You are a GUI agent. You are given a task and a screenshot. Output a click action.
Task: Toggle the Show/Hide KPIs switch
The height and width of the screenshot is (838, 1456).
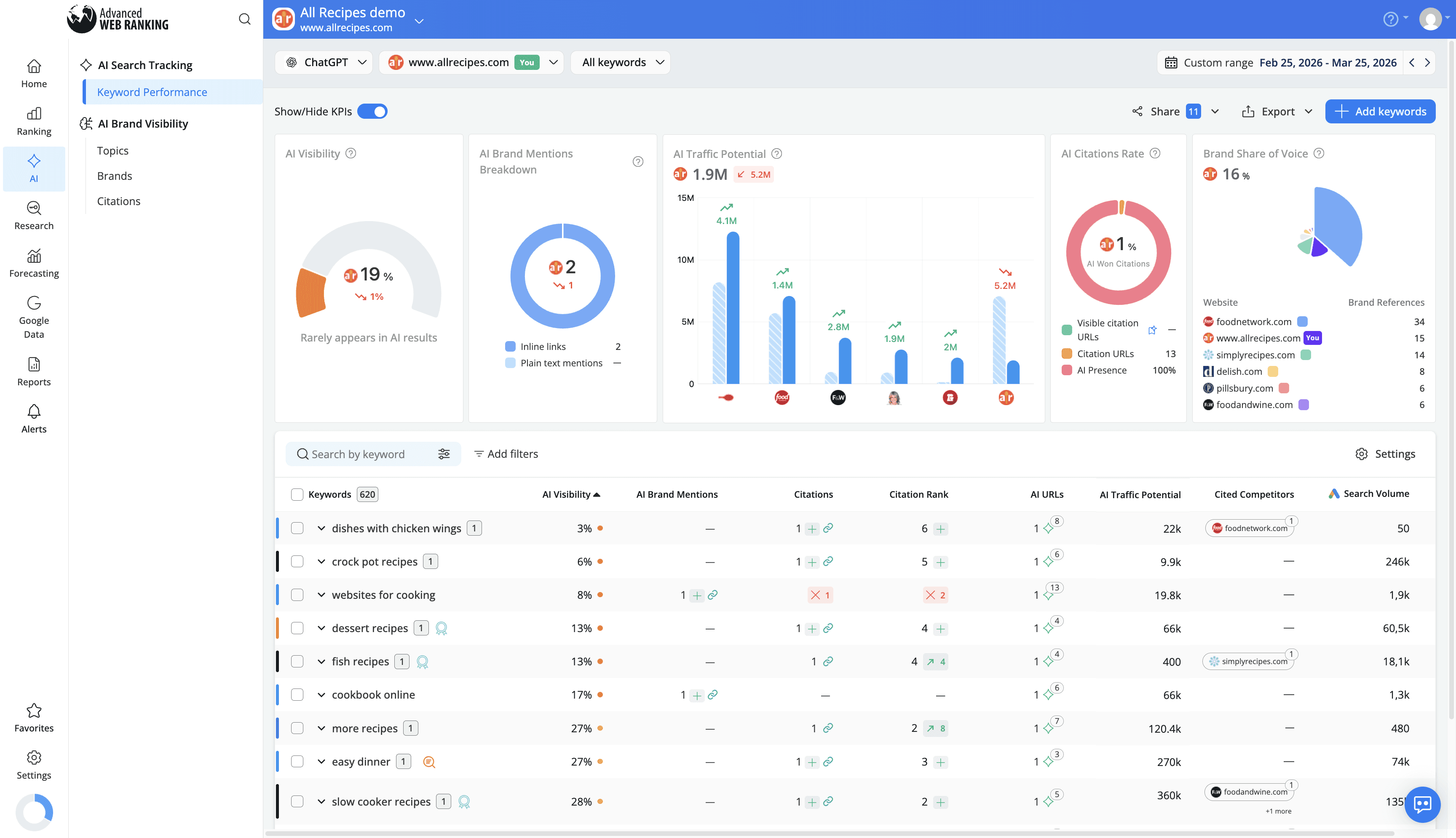pyautogui.click(x=373, y=111)
